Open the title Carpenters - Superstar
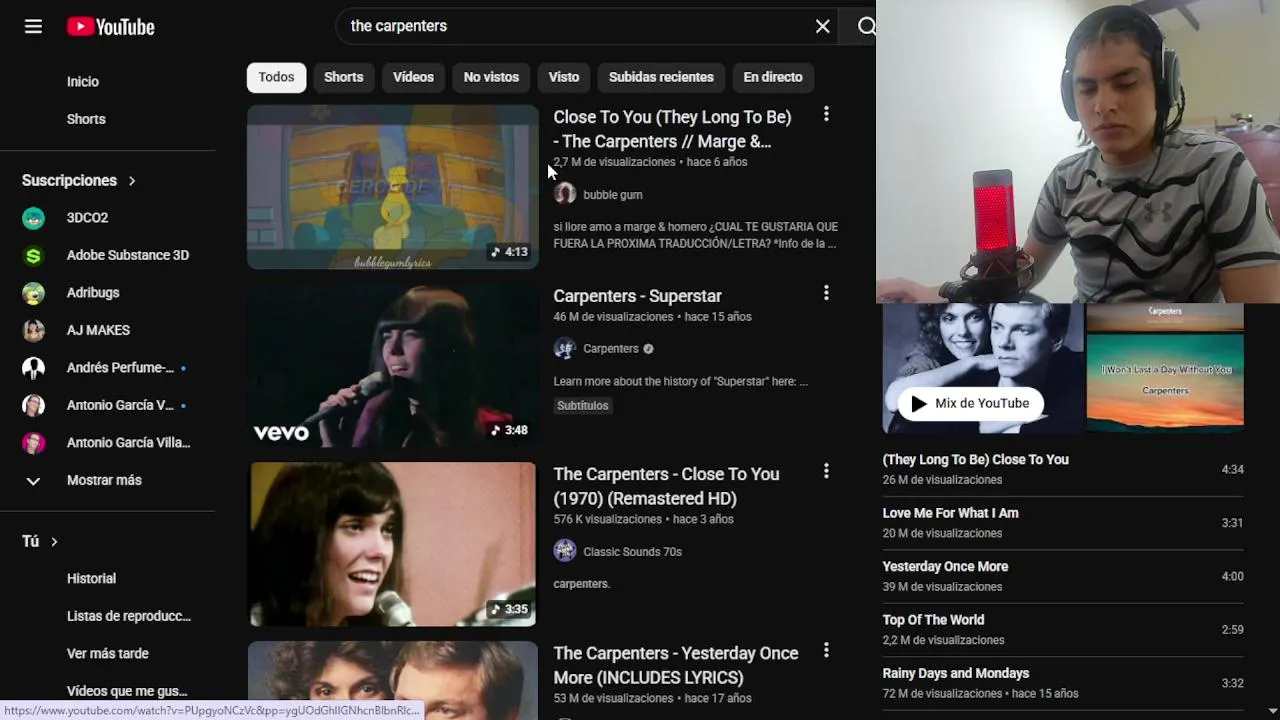1280x720 pixels. [x=637, y=296]
